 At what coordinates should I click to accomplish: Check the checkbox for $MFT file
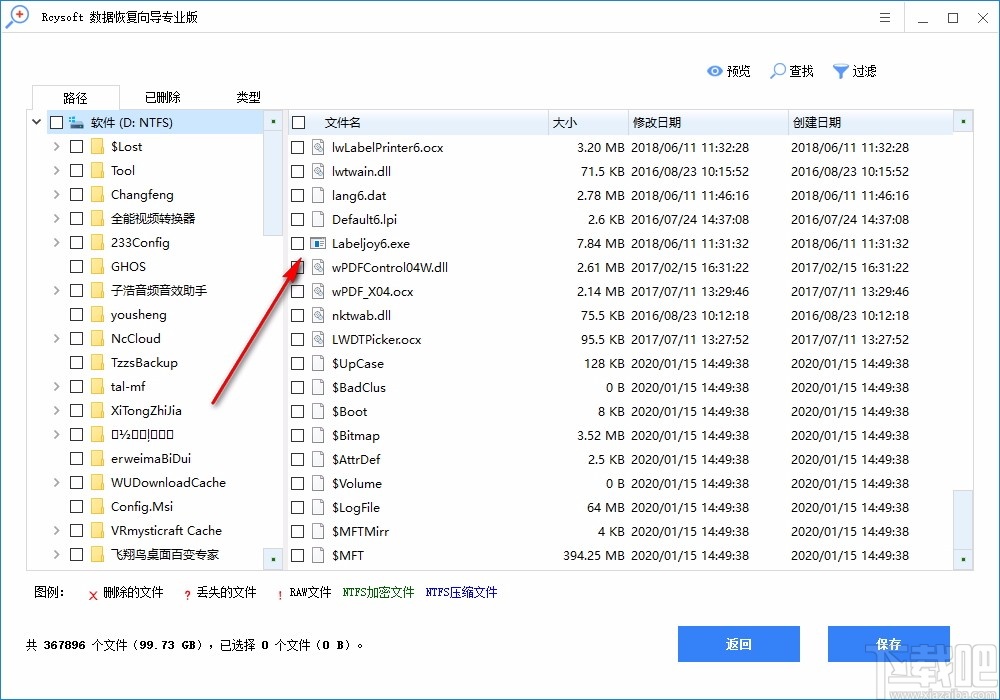[297, 555]
